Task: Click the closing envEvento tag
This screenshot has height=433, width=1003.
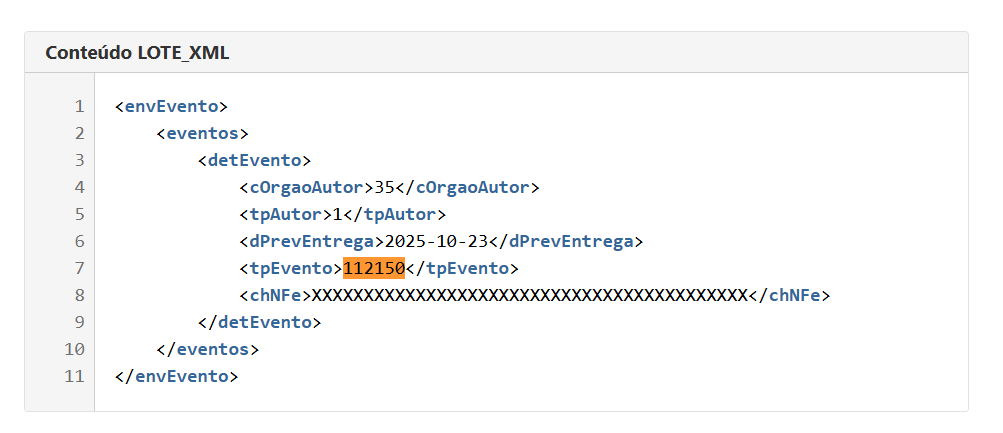Action: [177, 377]
